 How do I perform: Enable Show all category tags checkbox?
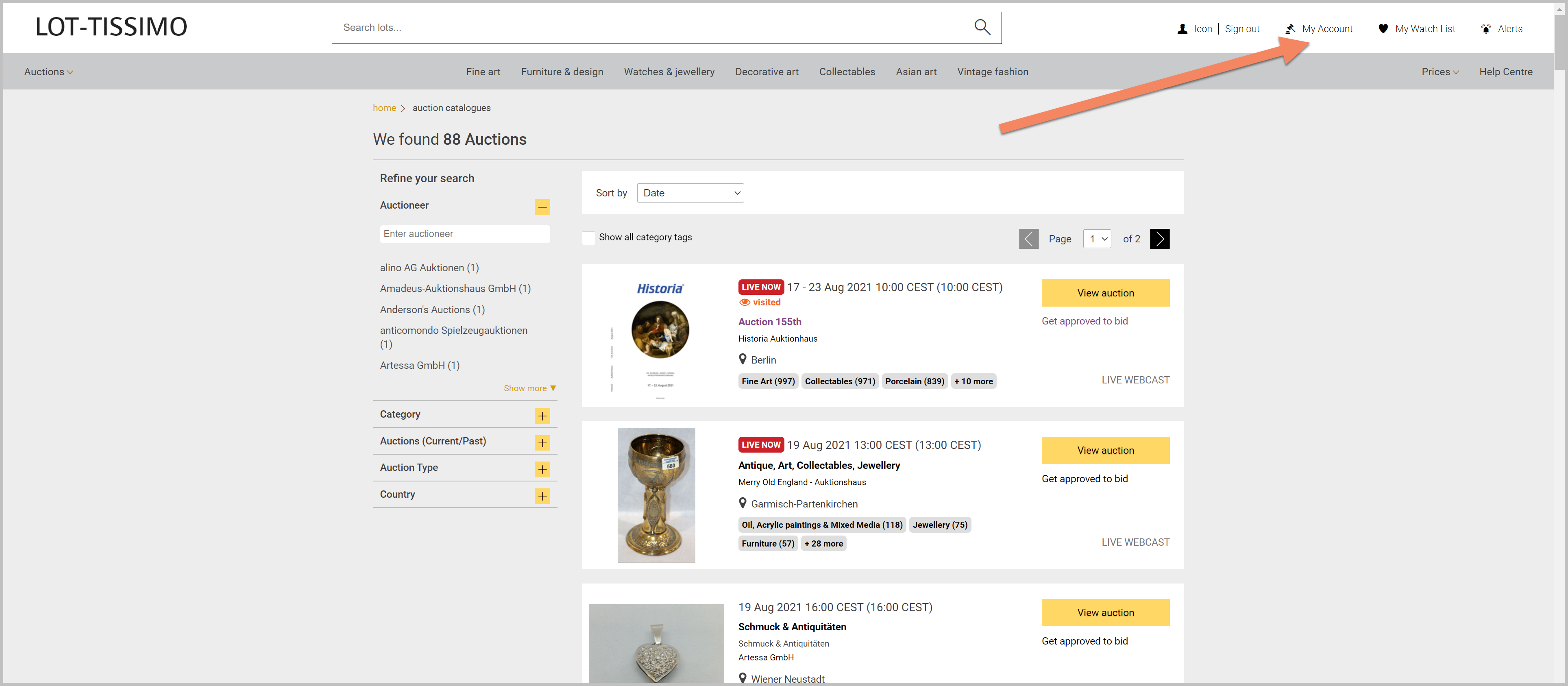tap(588, 238)
